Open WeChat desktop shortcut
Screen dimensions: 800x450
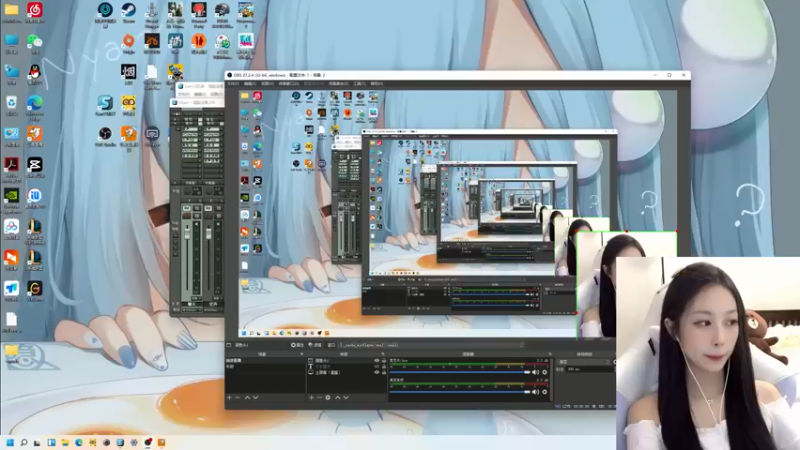[x=35, y=44]
